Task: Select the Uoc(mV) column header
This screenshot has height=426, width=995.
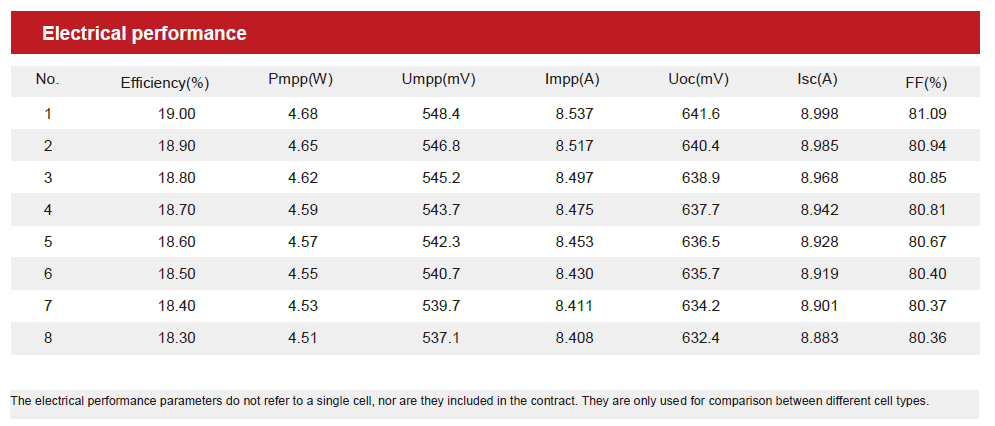Action: [x=698, y=80]
